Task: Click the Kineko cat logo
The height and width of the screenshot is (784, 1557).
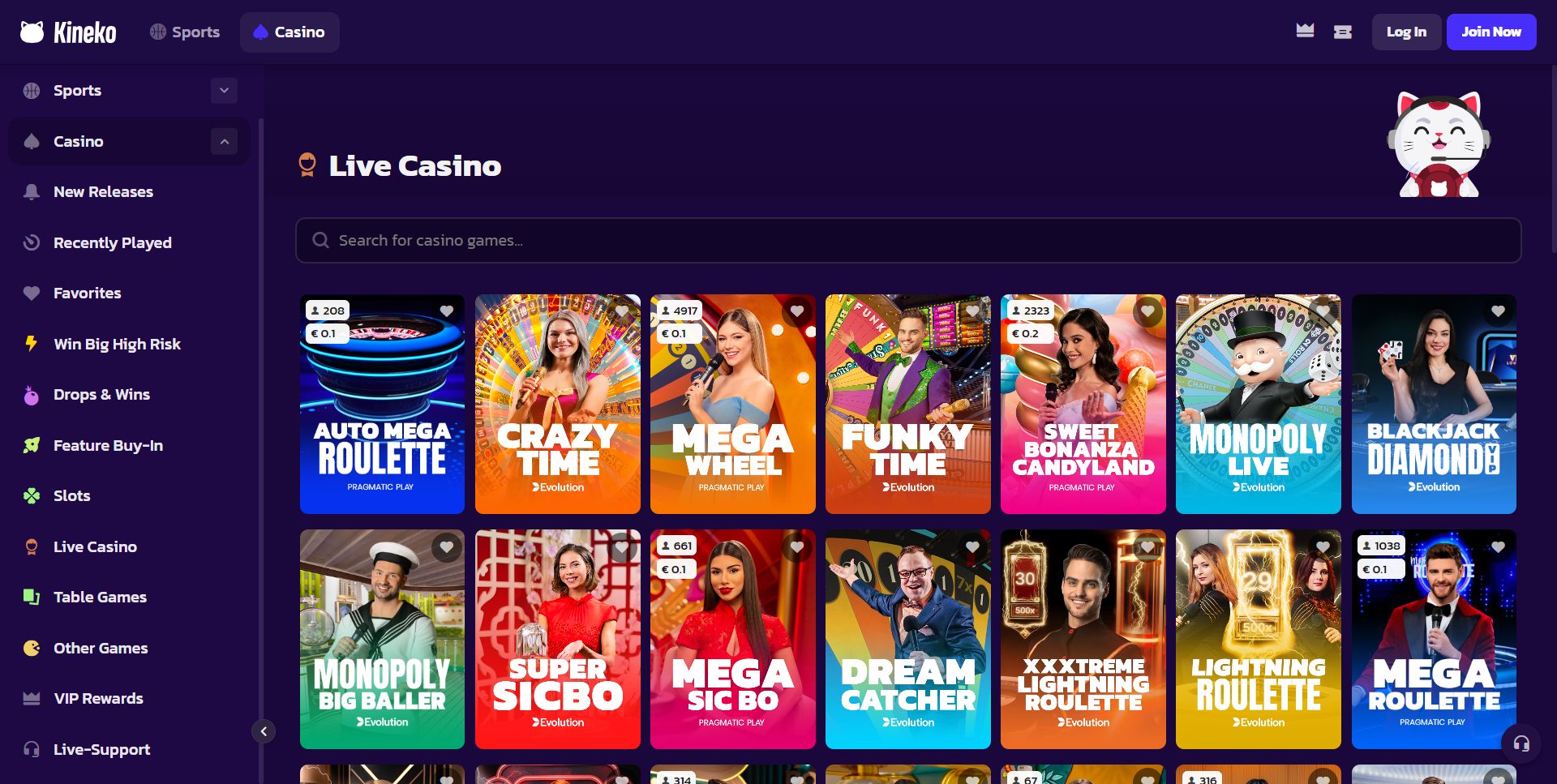Action: [32, 32]
